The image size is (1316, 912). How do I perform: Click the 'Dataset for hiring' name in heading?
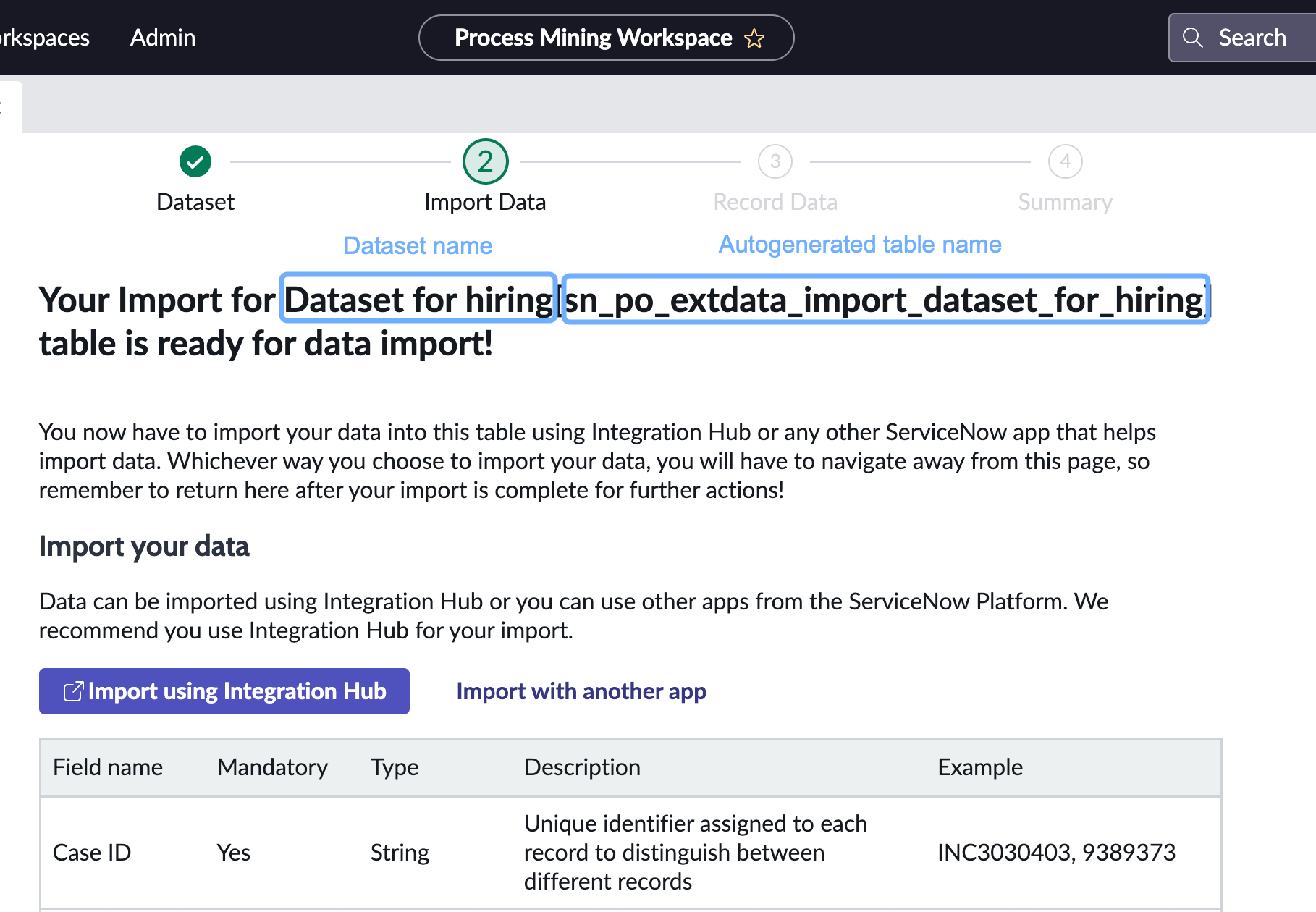[418, 300]
